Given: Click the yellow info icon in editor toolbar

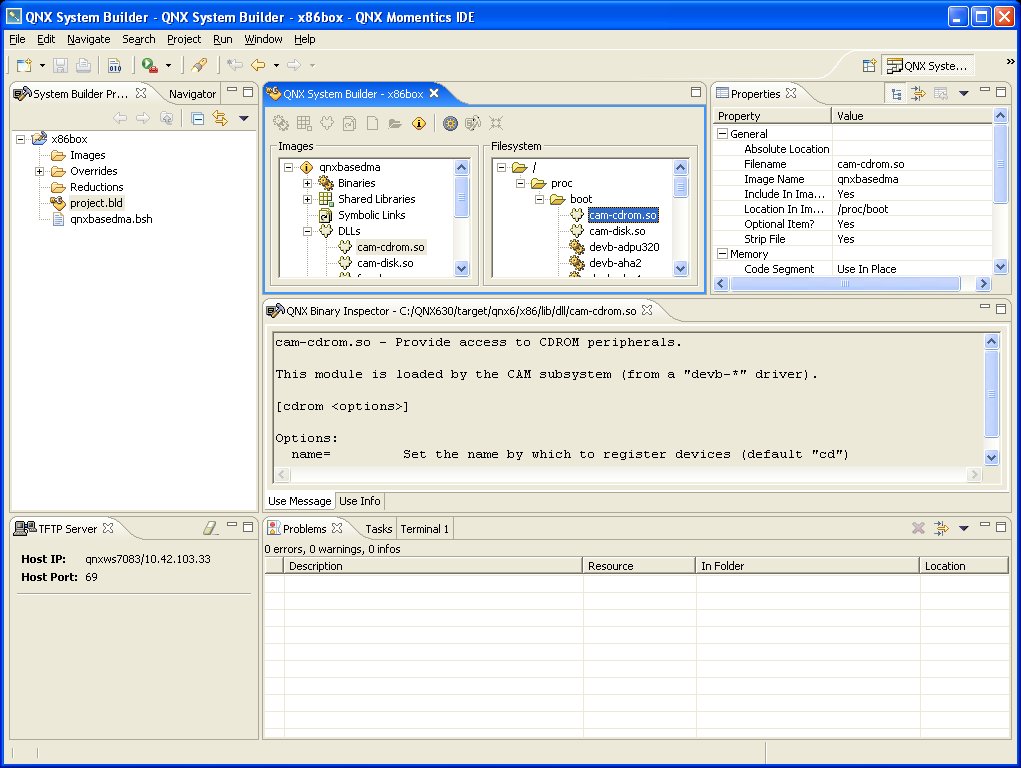Looking at the screenshot, I should 418,123.
